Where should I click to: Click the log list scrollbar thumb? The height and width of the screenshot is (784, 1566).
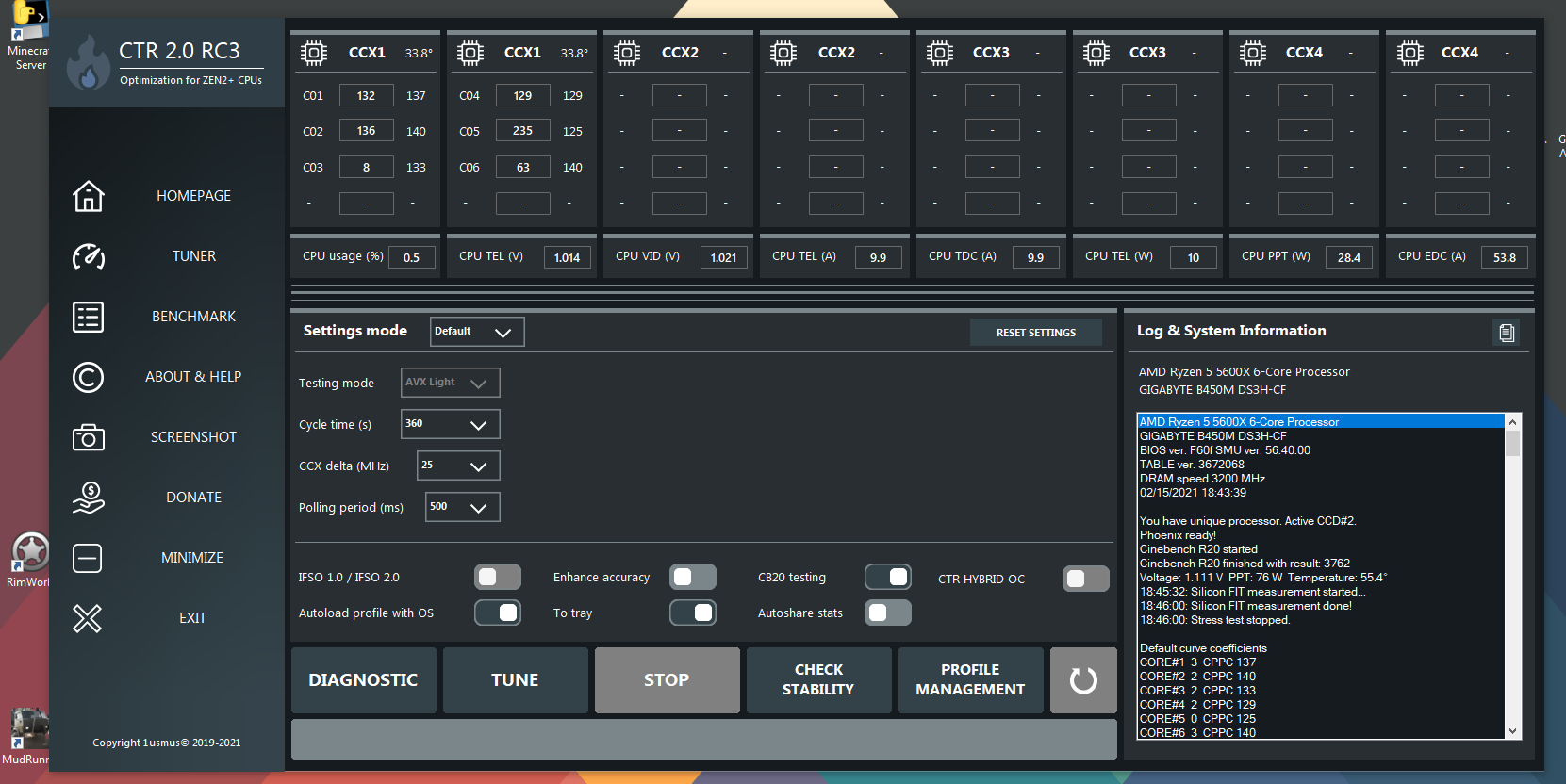(1513, 444)
